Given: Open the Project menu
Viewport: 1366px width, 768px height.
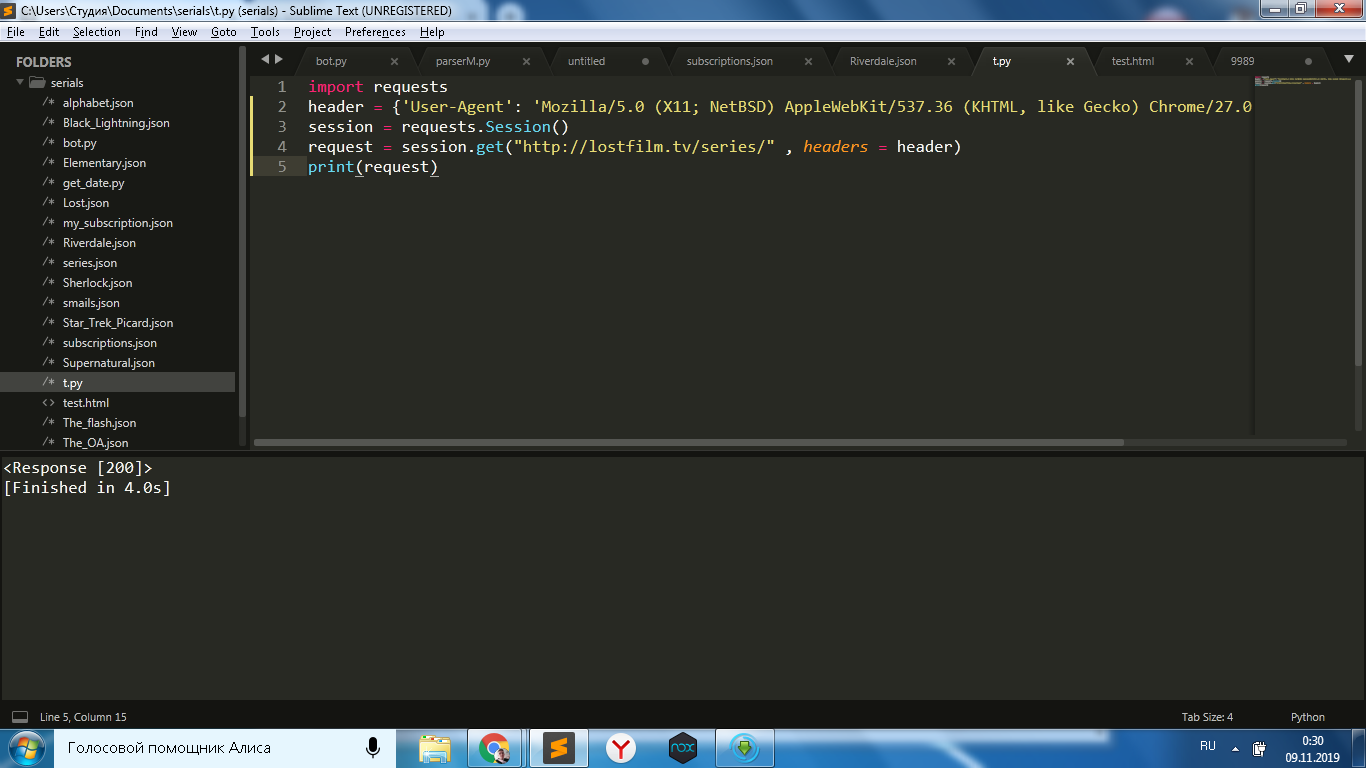Looking at the screenshot, I should click(312, 32).
